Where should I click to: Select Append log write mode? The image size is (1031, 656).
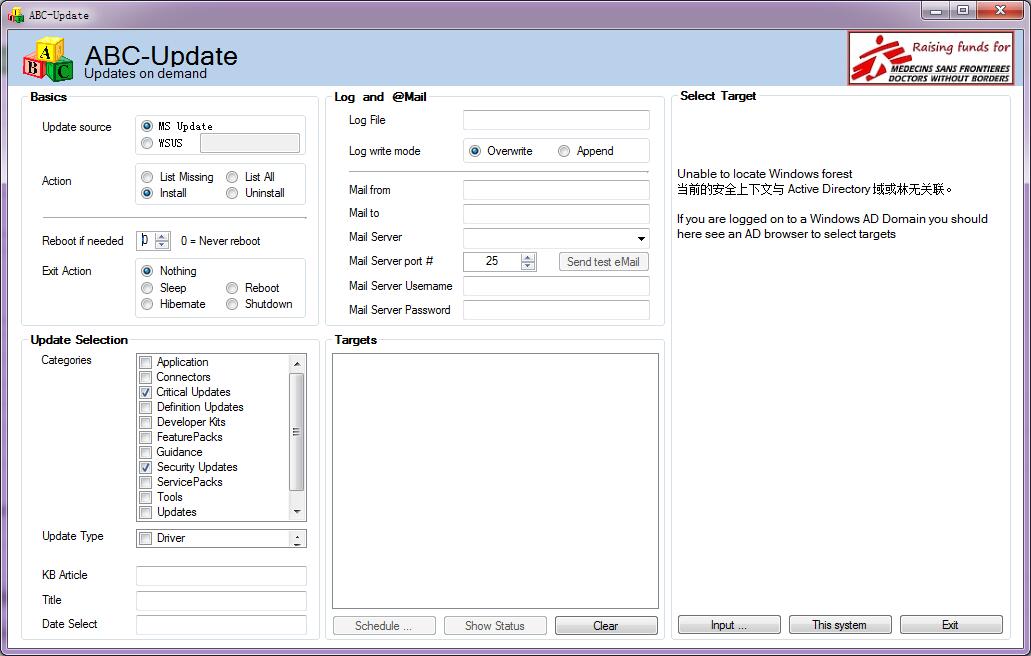pyautogui.click(x=565, y=151)
